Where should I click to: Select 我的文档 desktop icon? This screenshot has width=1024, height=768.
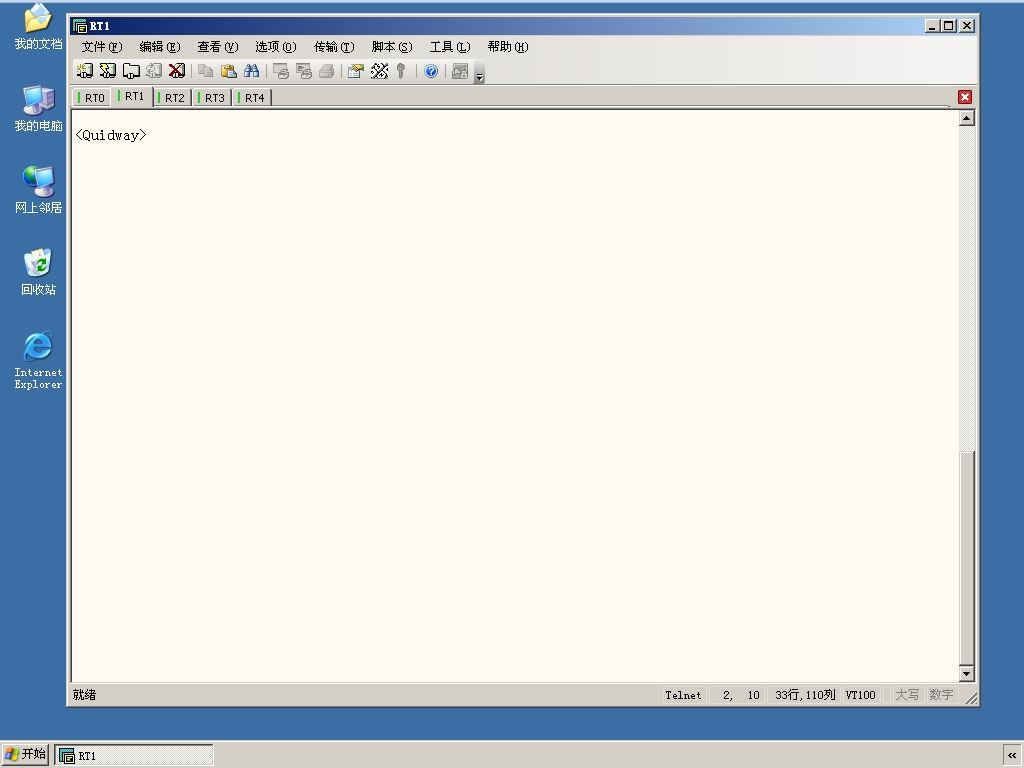click(x=38, y=26)
